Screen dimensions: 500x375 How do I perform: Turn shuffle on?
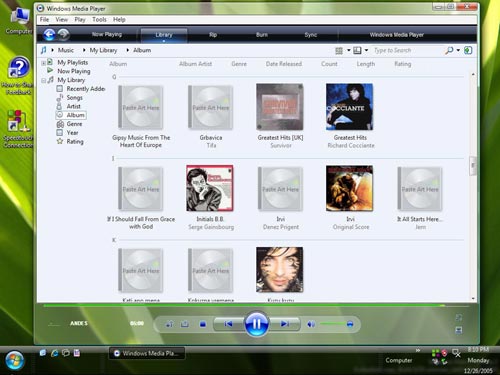(x=170, y=324)
